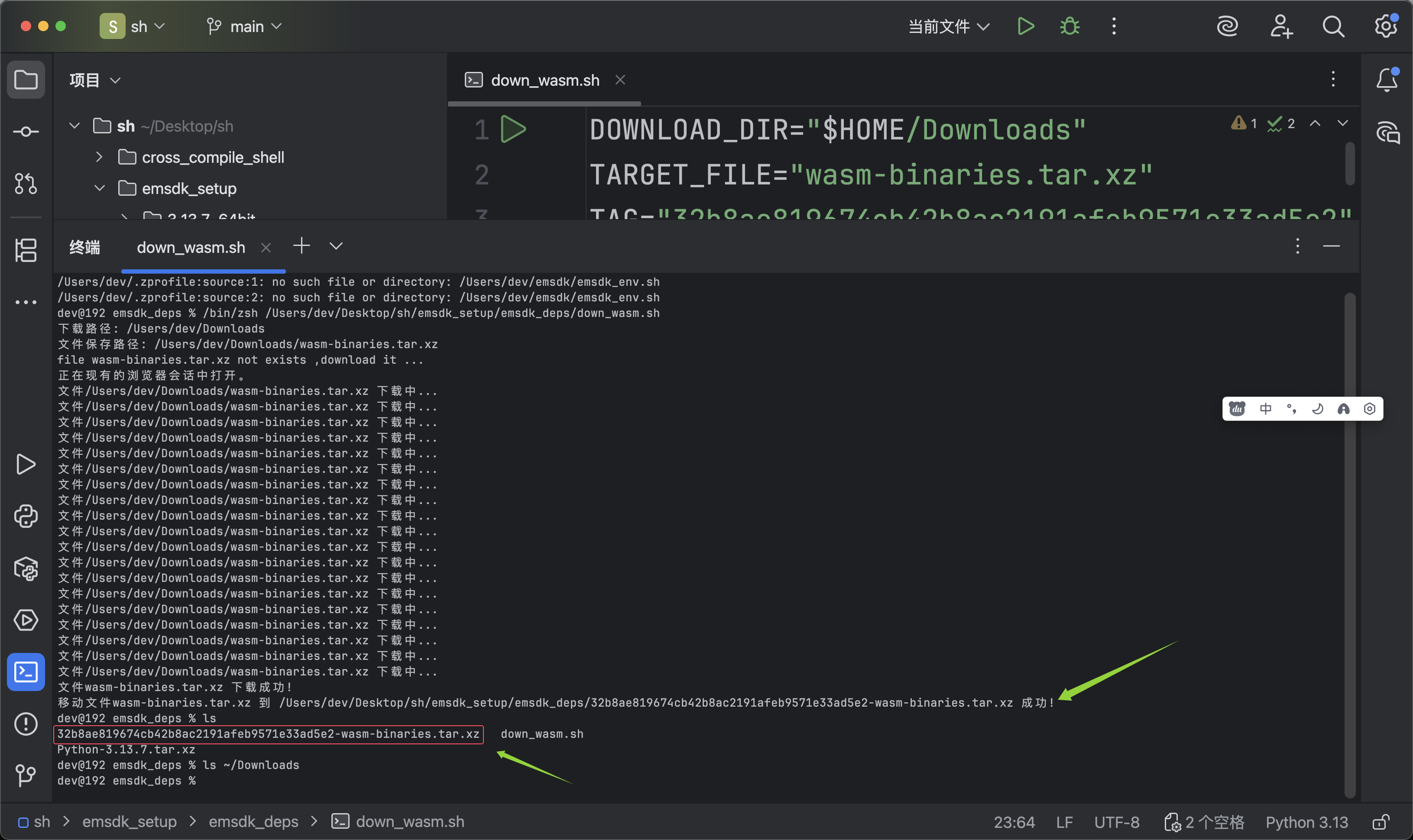Screen dimensions: 1413x840
Task: Open the Python Packages tool window
Action: pyautogui.click(x=26, y=569)
